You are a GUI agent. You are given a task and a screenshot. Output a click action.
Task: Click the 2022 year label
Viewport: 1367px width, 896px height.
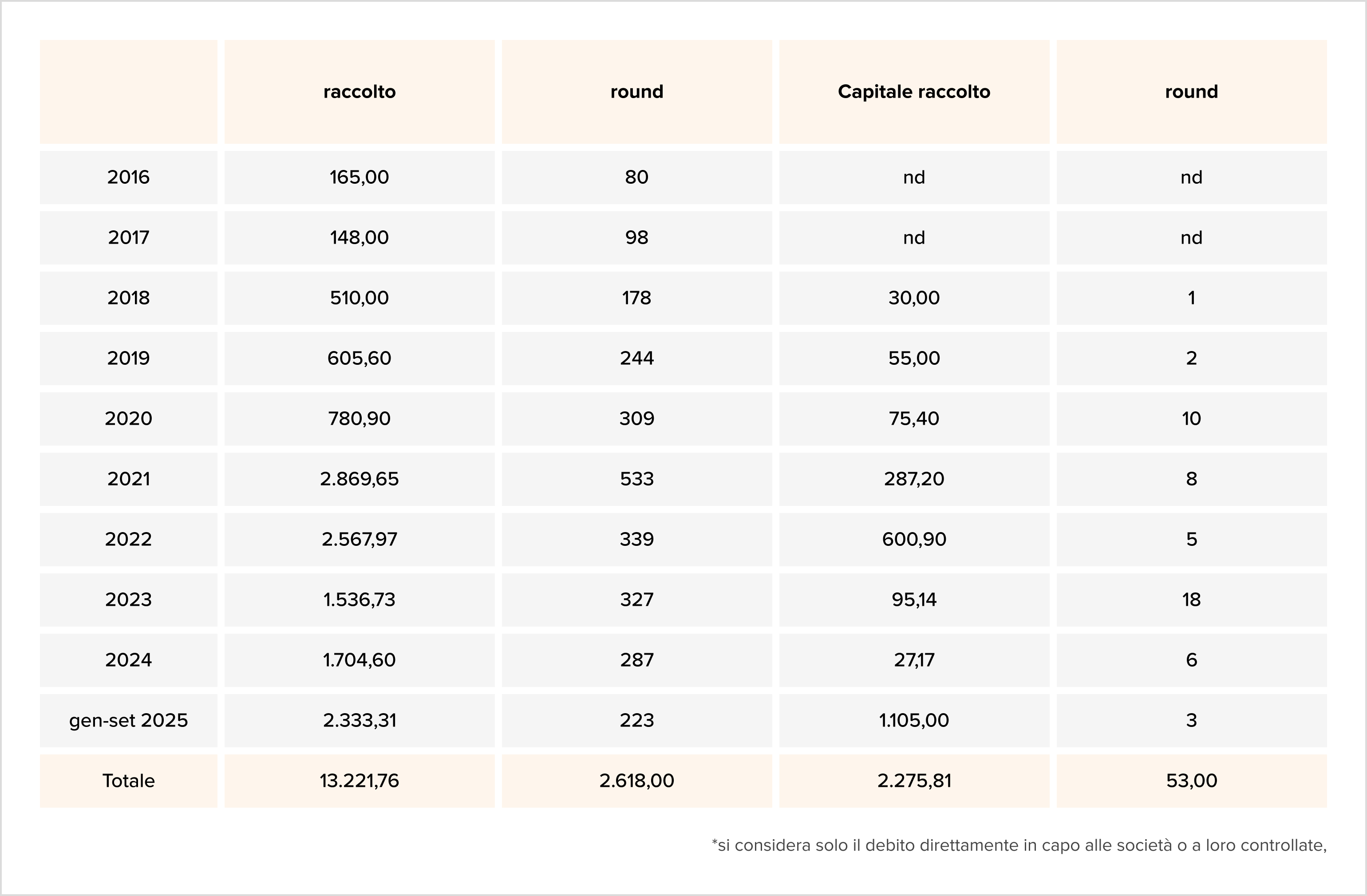(x=128, y=539)
